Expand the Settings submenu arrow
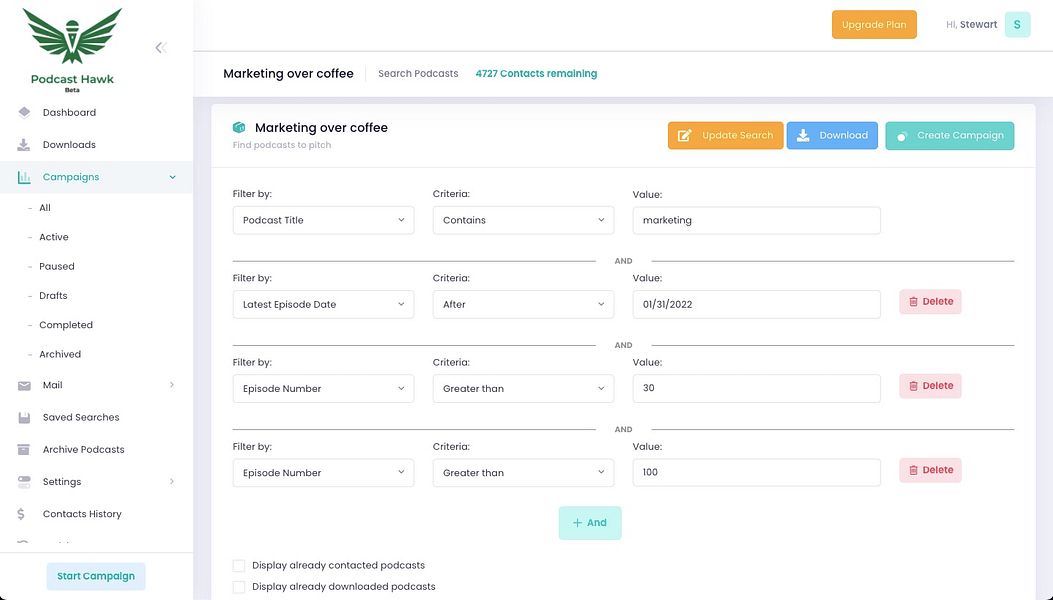Image resolution: width=1053 pixels, height=600 pixels. tap(172, 482)
